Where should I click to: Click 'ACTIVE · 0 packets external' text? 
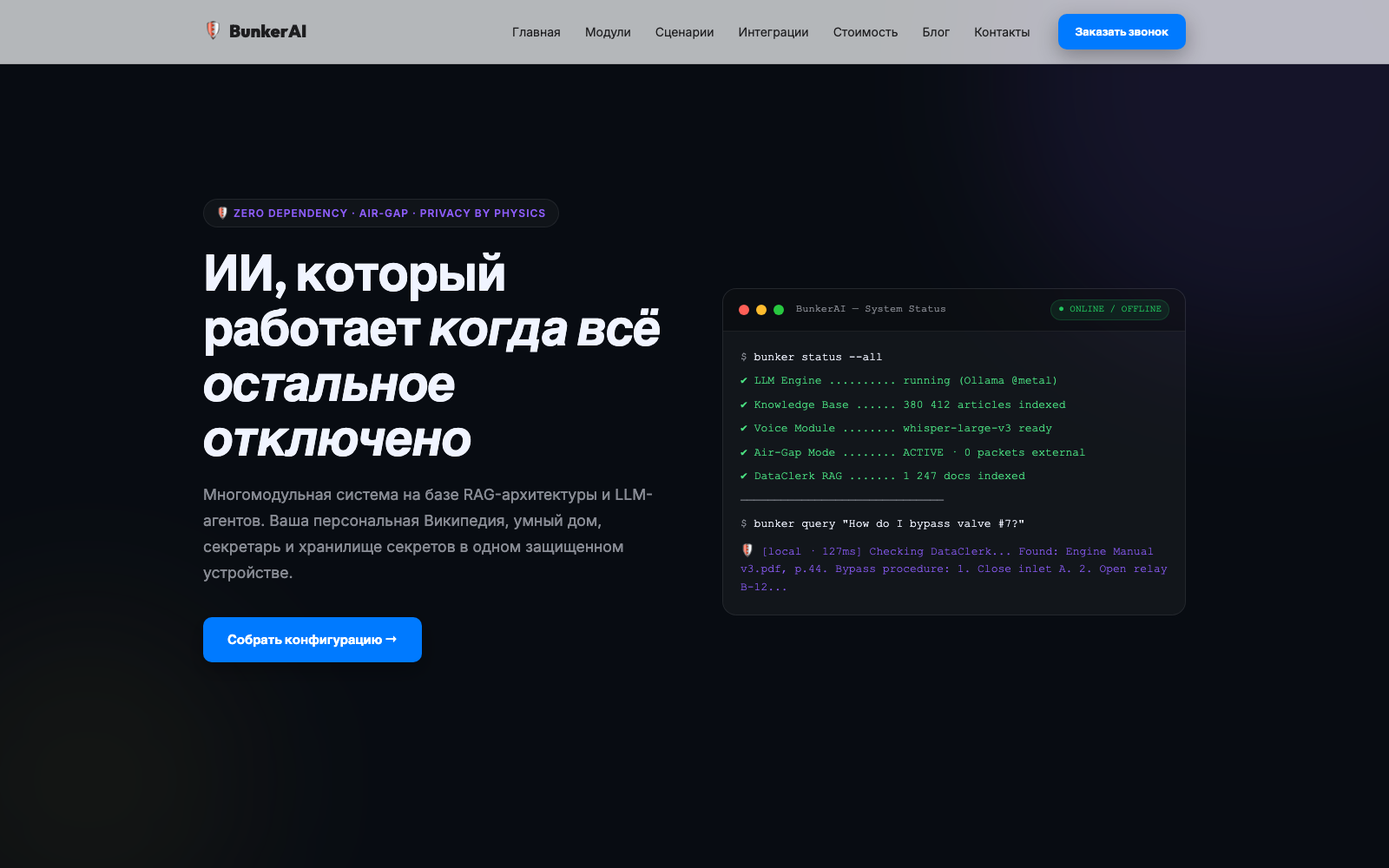coord(994,453)
